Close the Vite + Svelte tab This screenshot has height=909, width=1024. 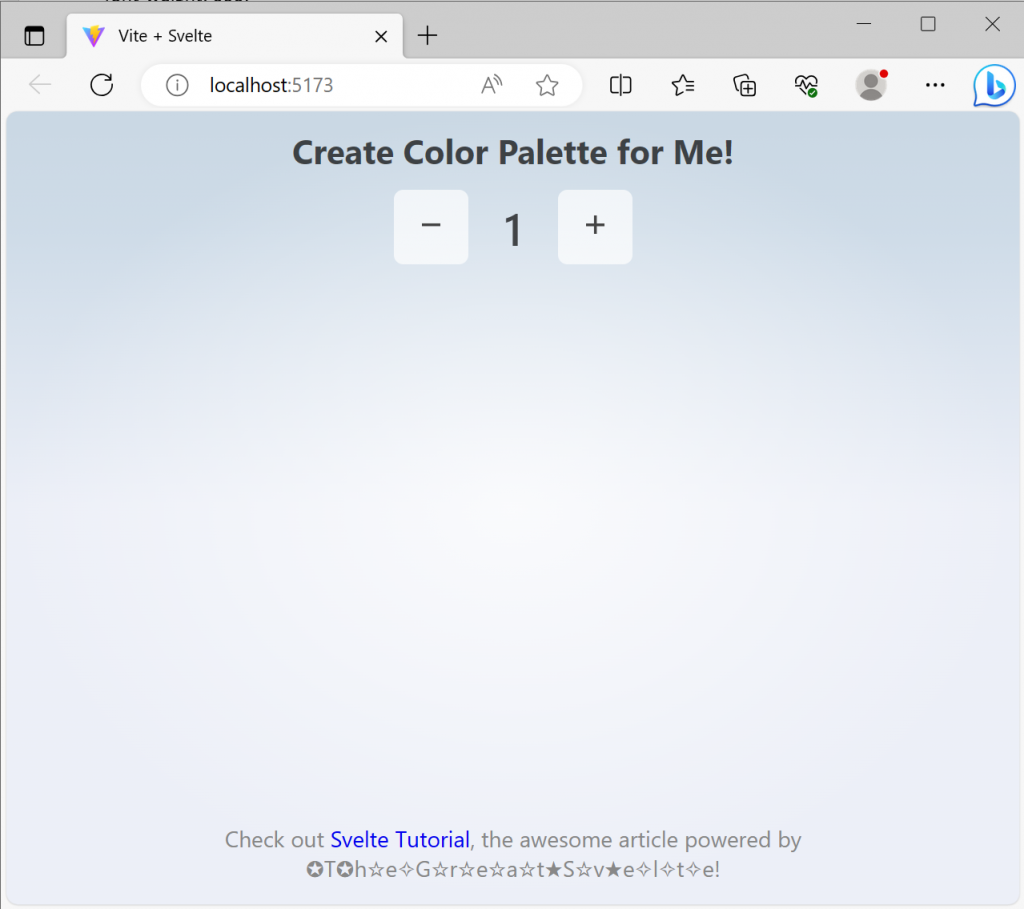click(x=381, y=37)
